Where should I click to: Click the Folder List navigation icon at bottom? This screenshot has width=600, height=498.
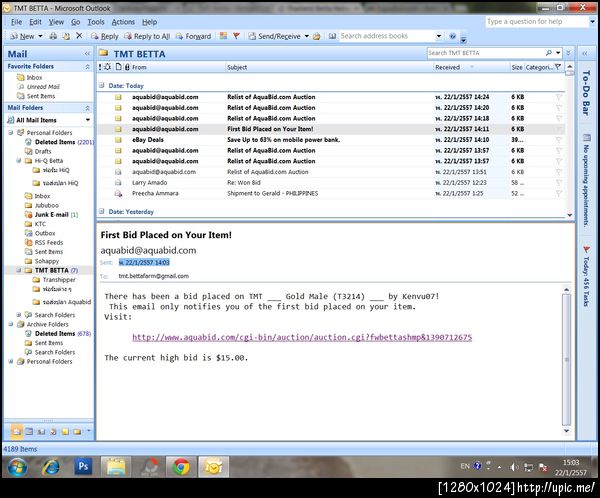tap(77, 432)
